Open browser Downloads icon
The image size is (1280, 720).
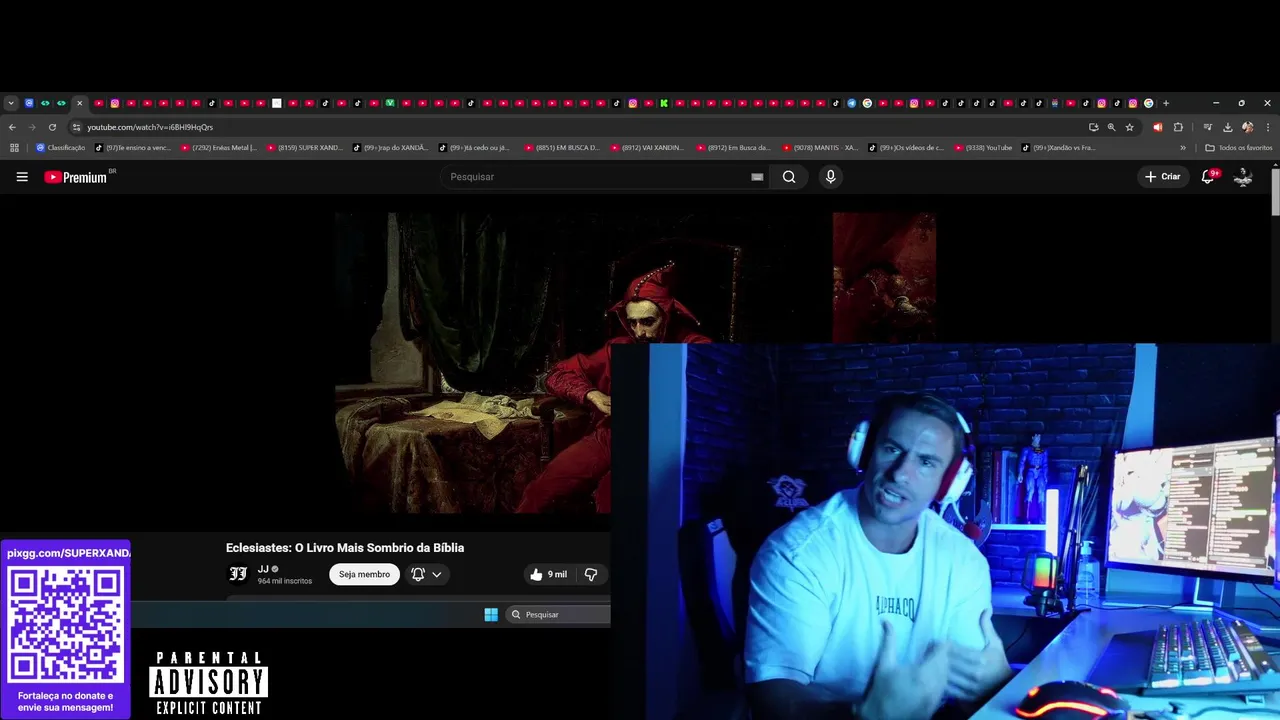tap(1227, 127)
